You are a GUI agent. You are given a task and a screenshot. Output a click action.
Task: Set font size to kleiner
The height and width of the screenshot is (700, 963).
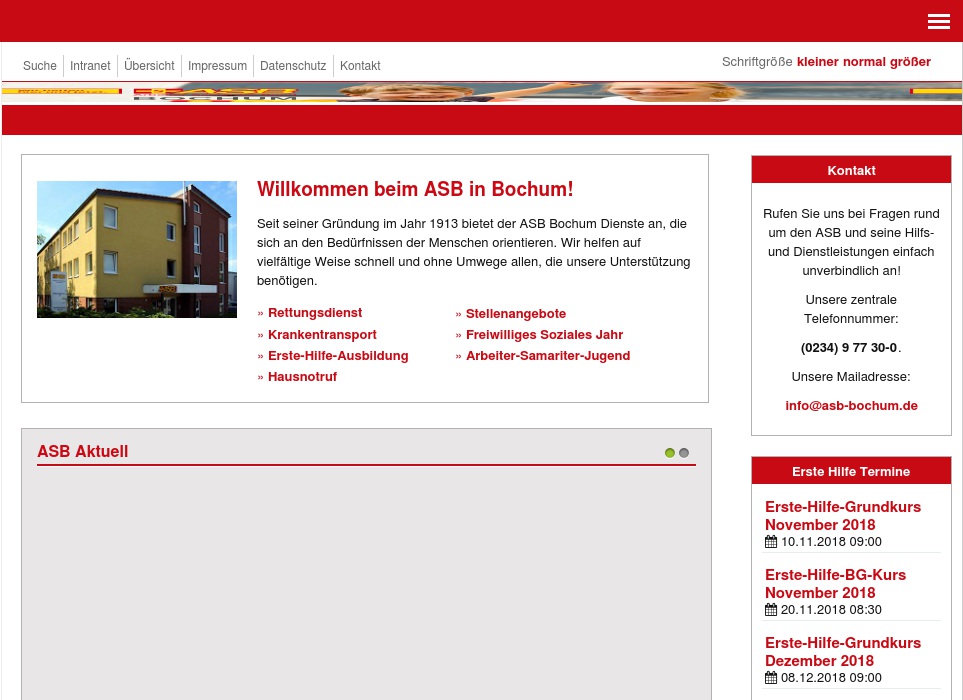pos(817,62)
